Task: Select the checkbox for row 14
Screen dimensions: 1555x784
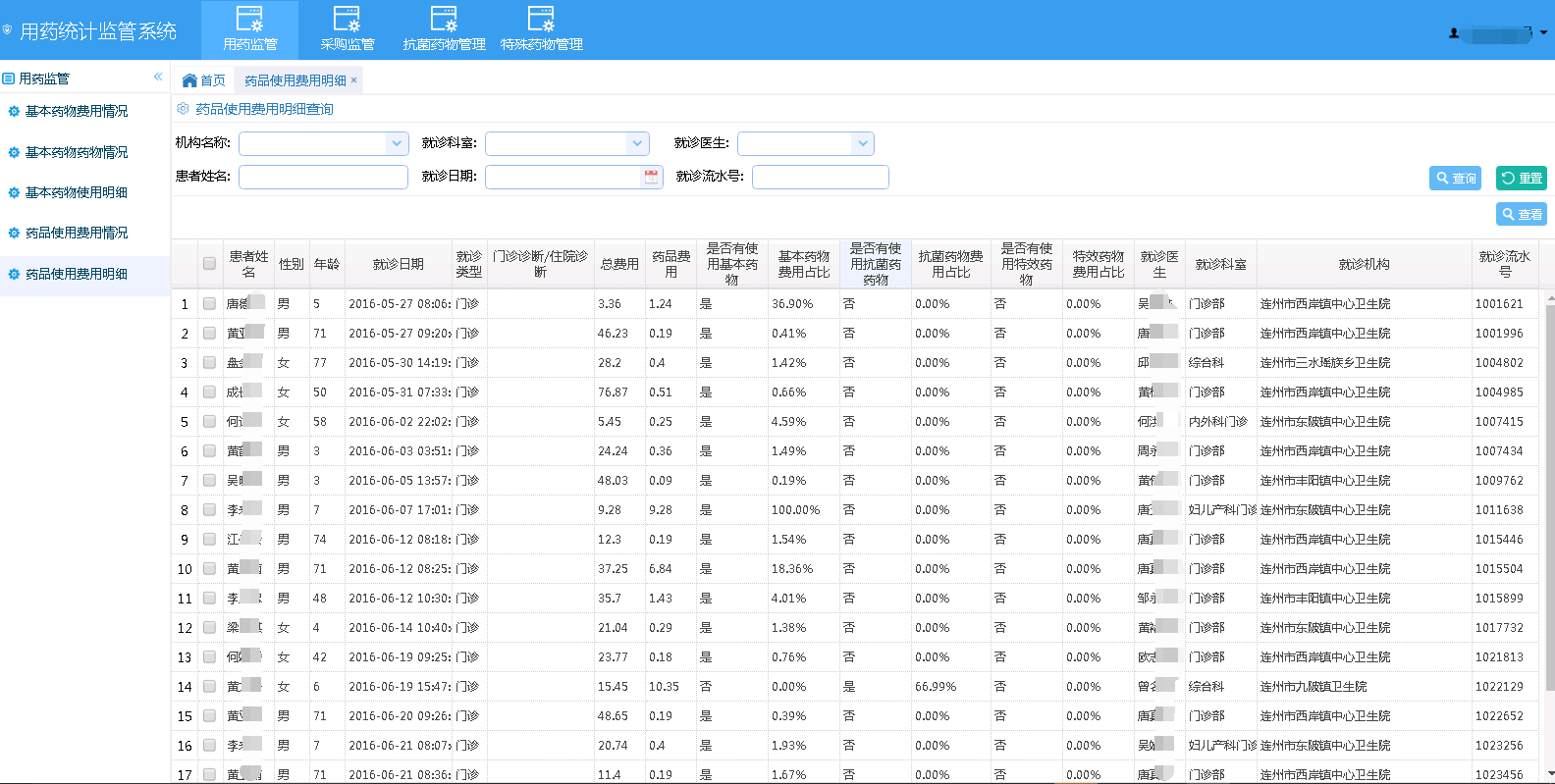Action: click(209, 687)
